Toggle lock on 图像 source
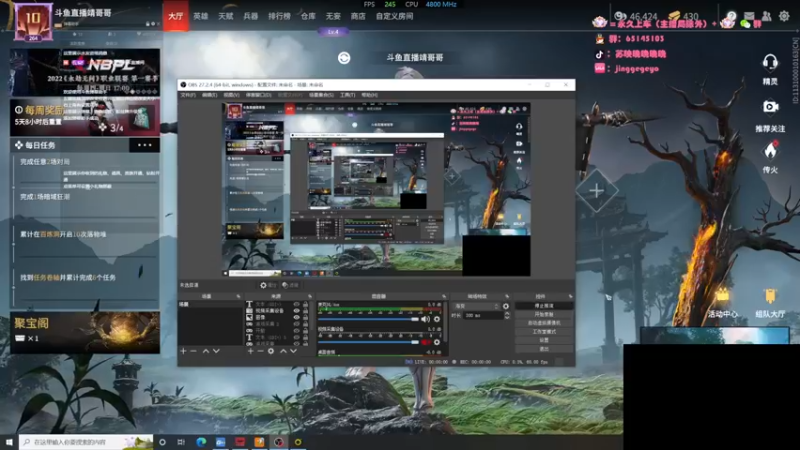This screenshot has height=450, width=800. pos(306,317)
